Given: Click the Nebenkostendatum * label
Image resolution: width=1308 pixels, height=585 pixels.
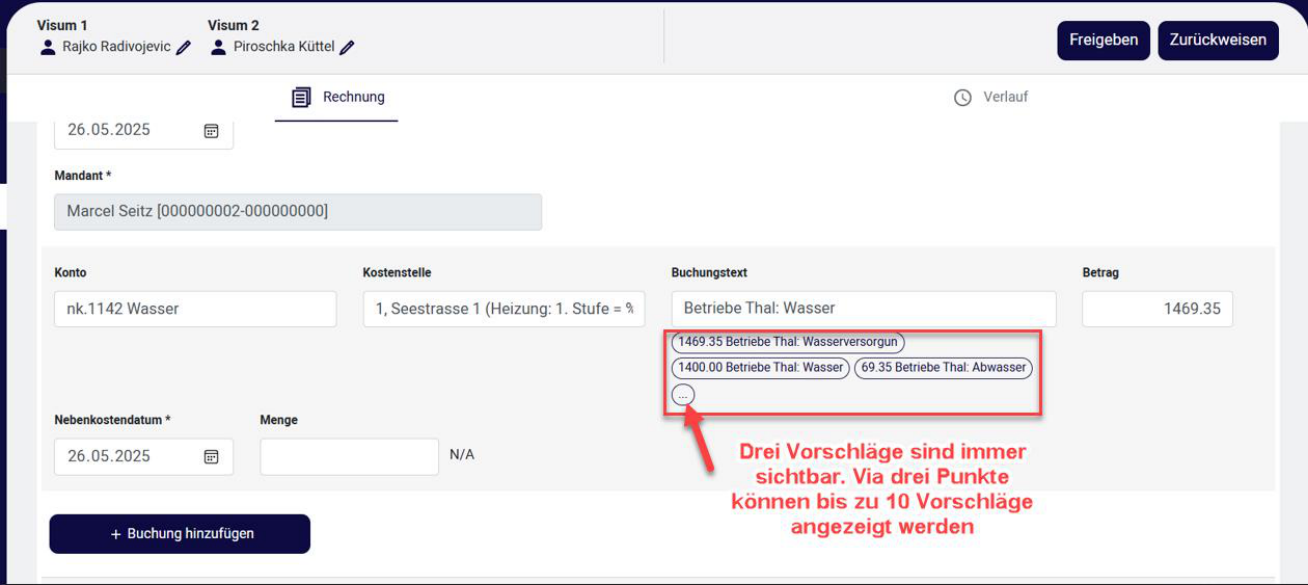Looking at the screenshot, I should [x=113, y=420].
